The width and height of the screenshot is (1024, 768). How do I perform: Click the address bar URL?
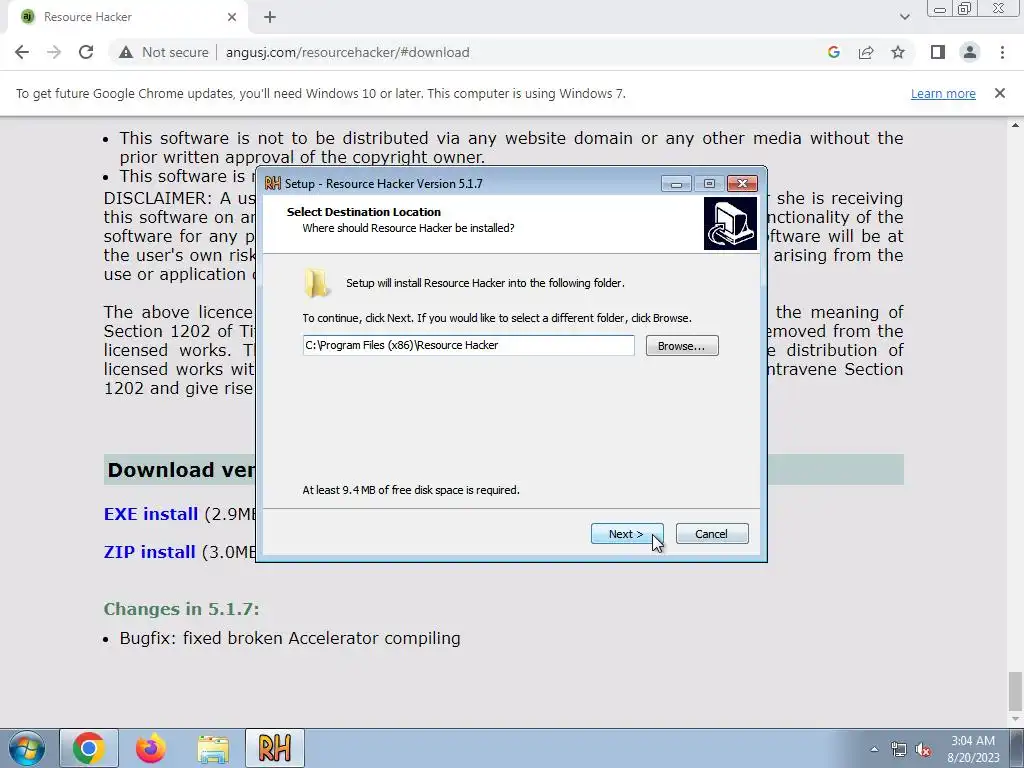coord(347,52)
